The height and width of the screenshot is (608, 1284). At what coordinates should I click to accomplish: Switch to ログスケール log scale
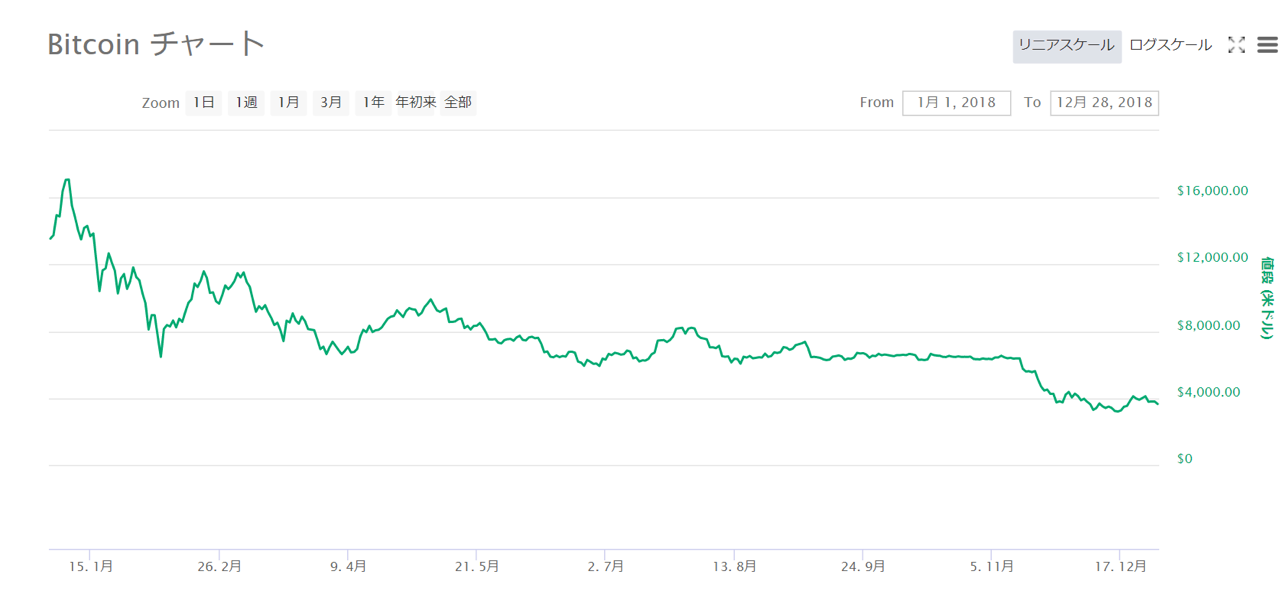tap(1170, 45)
